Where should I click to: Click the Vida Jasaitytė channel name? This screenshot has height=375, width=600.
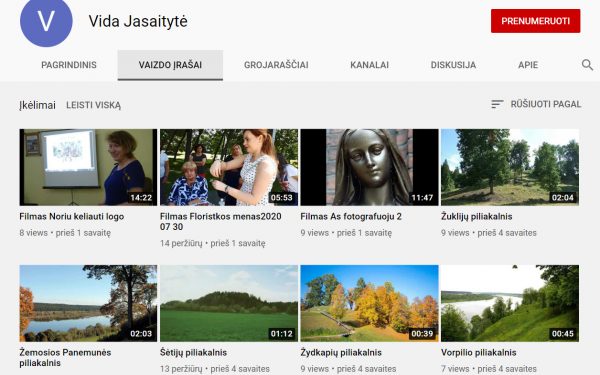pos(138,21)
